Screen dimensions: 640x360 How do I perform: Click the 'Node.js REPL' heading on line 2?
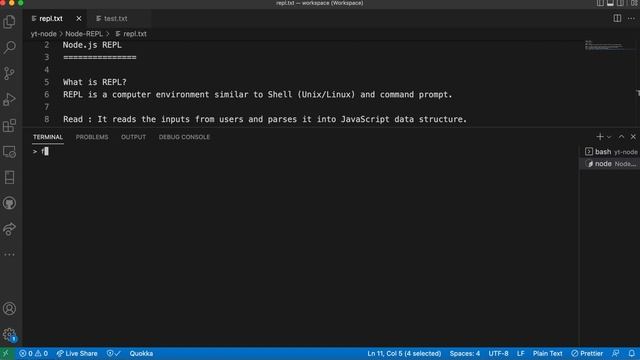92,45
